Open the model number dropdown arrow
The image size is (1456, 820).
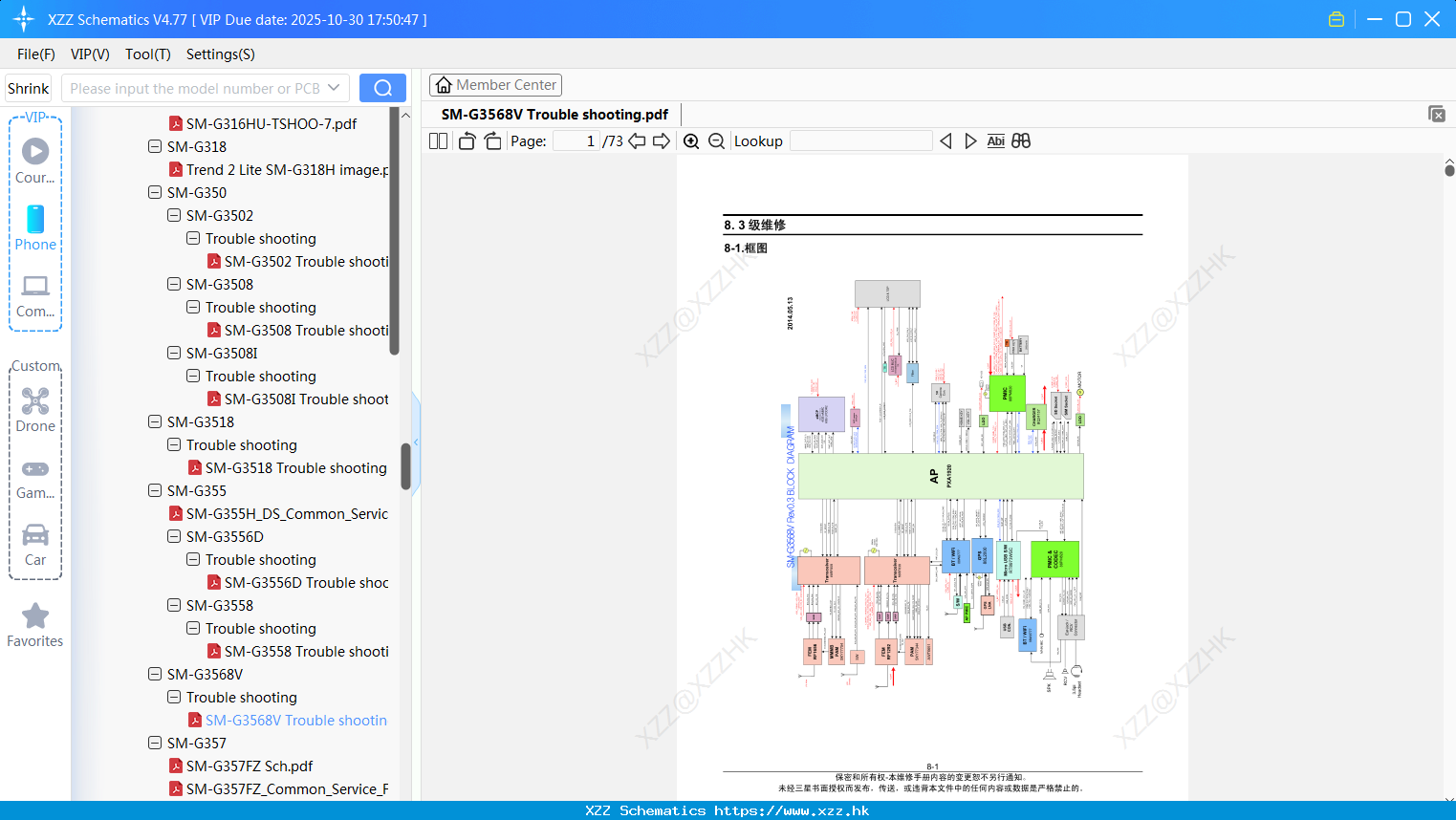[x=334, y=88]
